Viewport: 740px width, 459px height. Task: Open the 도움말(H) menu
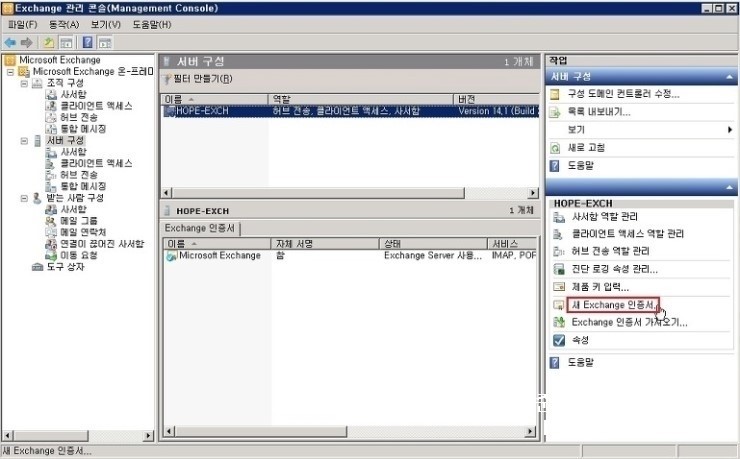point(151,25)
